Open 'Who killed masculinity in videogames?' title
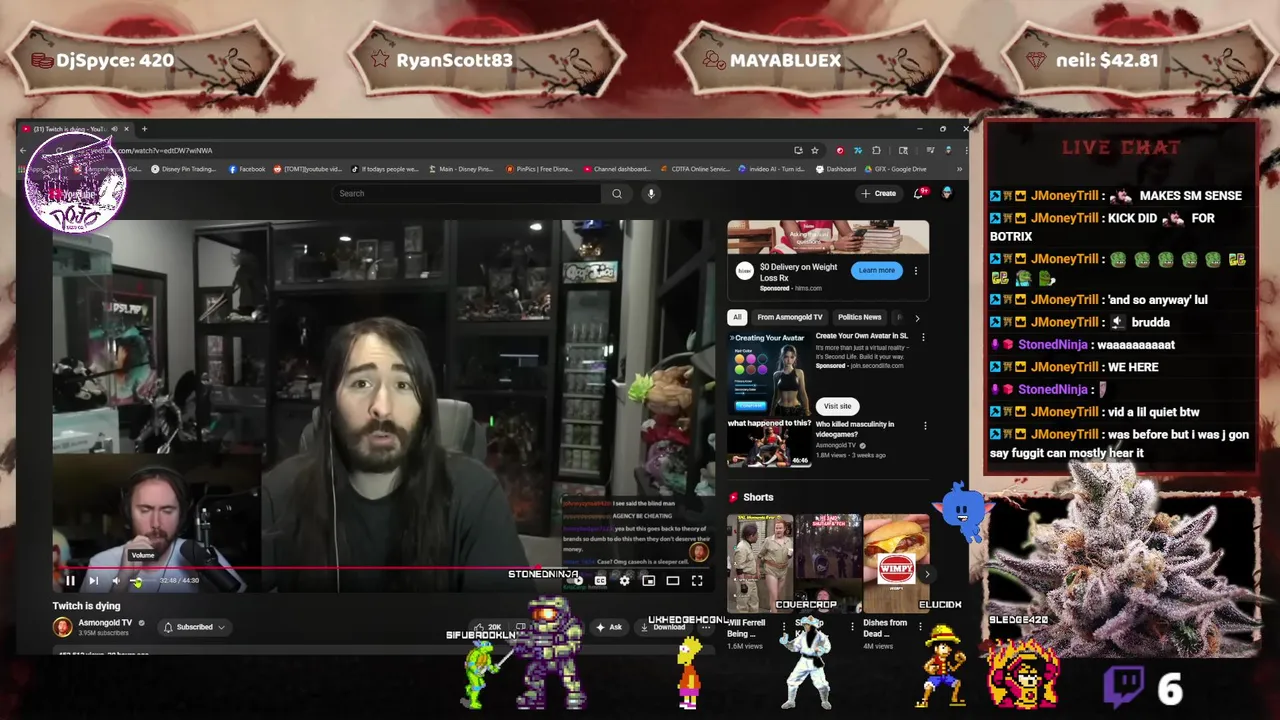This screenshot has height=720, width=1280. tap(855, 429)
